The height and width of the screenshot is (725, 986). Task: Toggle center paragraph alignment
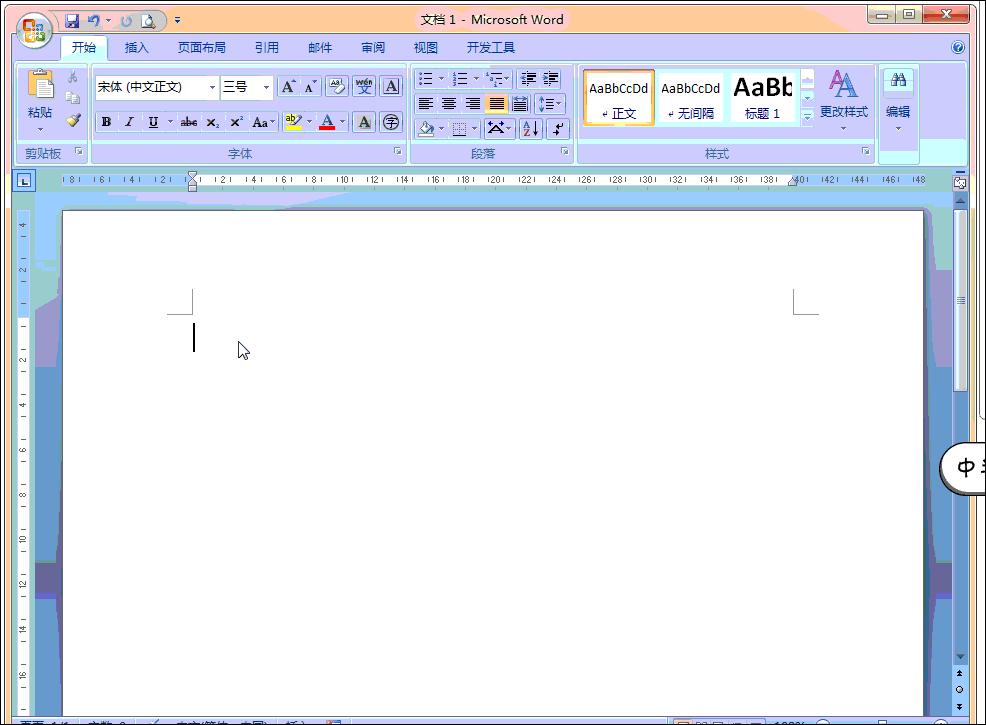click(x=448, y=104)
